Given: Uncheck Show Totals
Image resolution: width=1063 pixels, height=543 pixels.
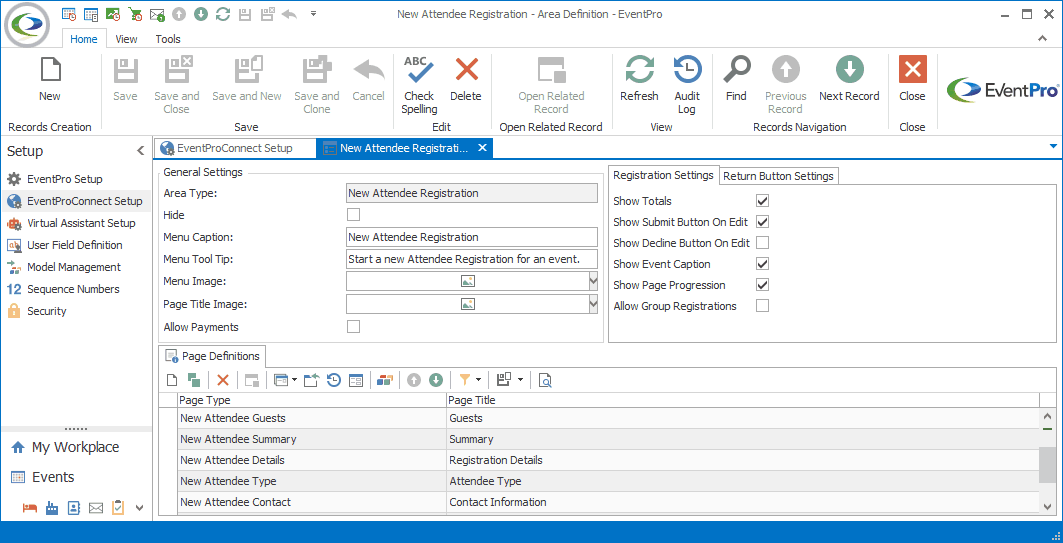Looking at the screenshot, I should coord(763,201).
